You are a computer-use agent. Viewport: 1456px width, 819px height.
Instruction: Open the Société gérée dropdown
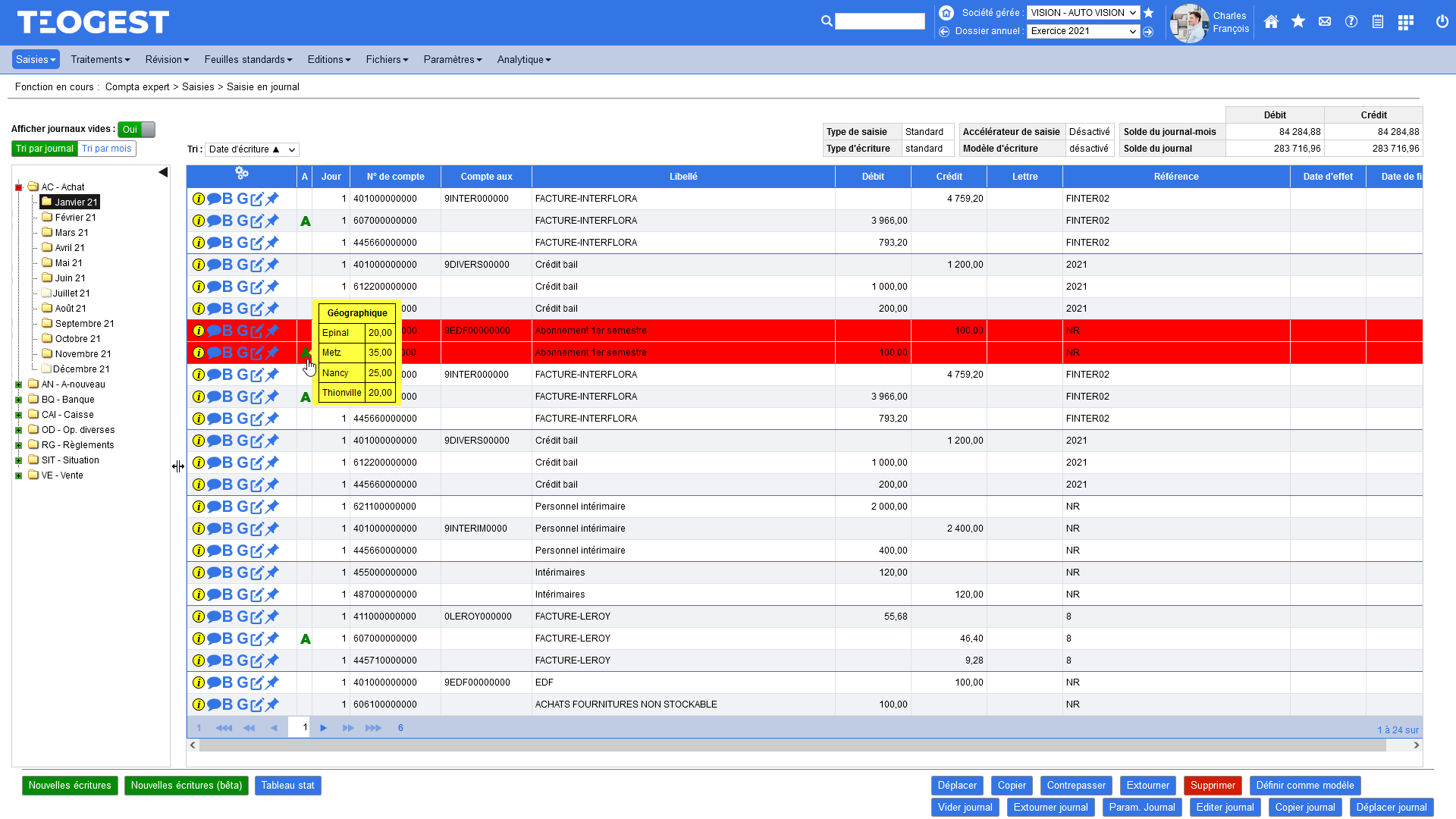click(1083, 12)
